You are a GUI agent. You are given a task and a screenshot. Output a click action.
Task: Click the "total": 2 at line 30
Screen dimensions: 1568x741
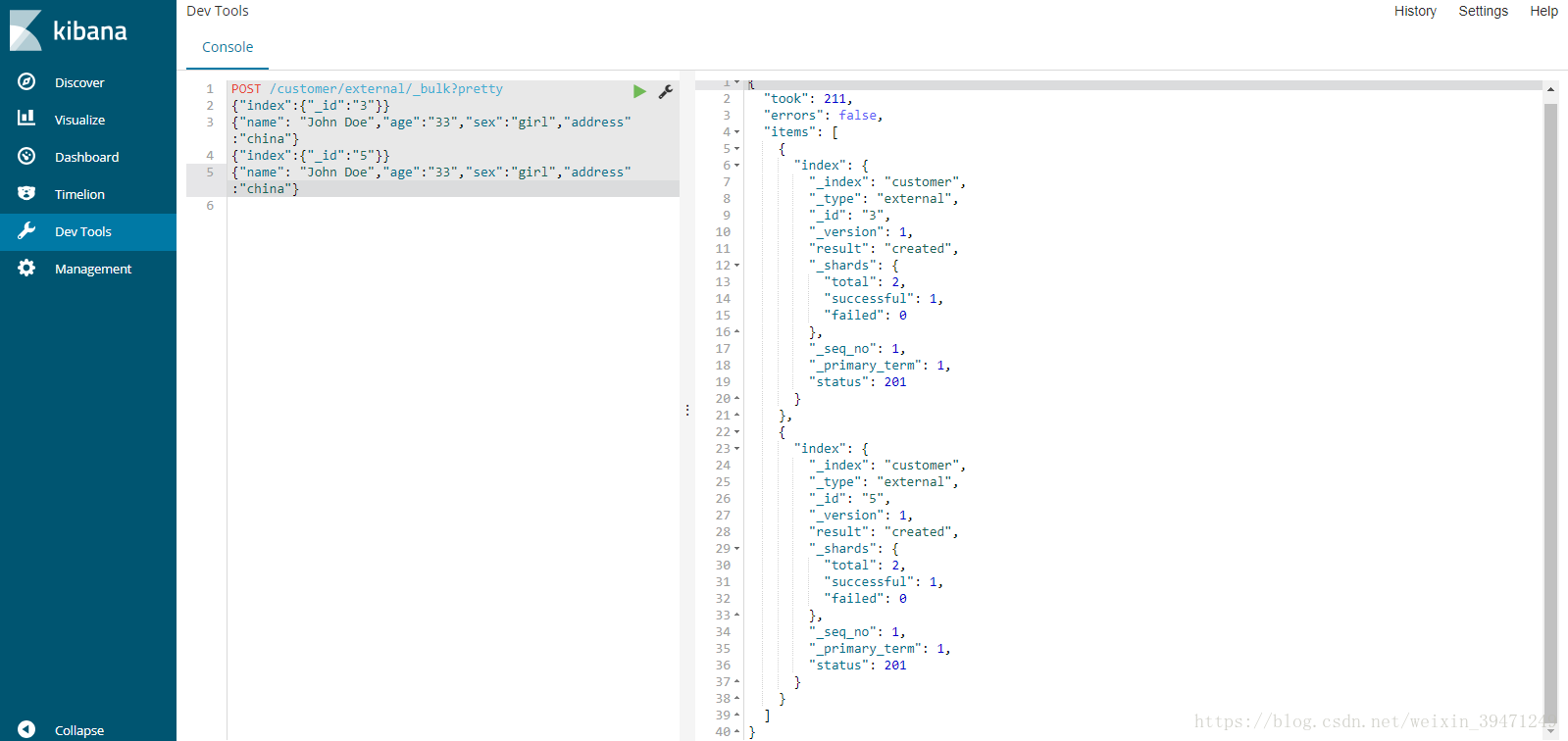click(865, 566)
